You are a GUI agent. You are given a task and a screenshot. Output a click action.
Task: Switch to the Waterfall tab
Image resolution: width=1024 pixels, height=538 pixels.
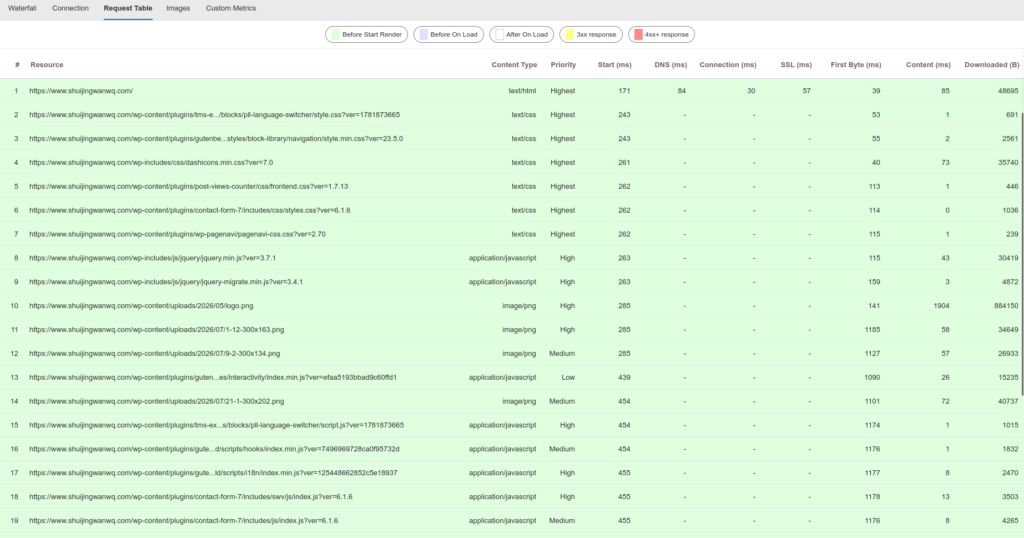click(x=22, y=8)
